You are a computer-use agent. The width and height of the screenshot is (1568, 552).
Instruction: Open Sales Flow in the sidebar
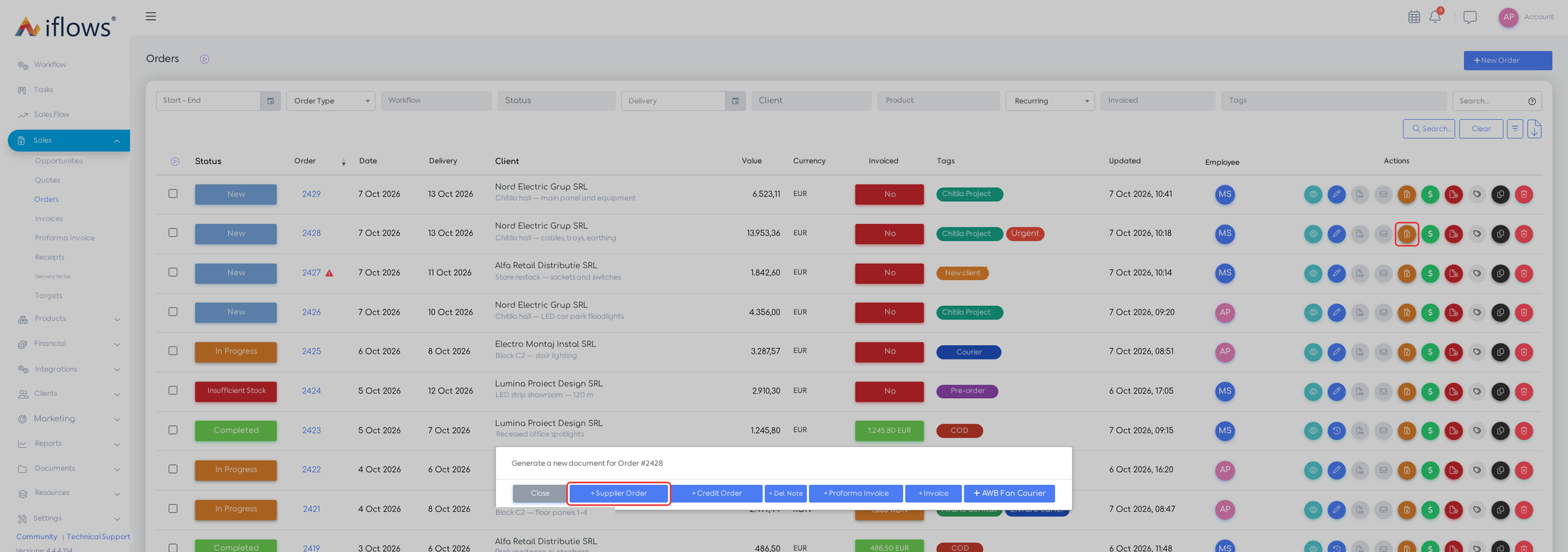click(x=51, y=115)
